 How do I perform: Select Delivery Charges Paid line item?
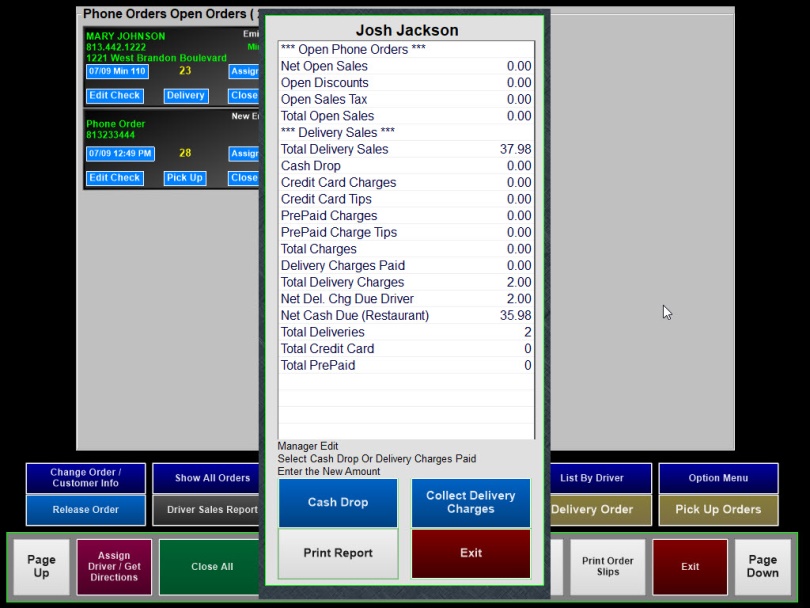click(405, 266)
